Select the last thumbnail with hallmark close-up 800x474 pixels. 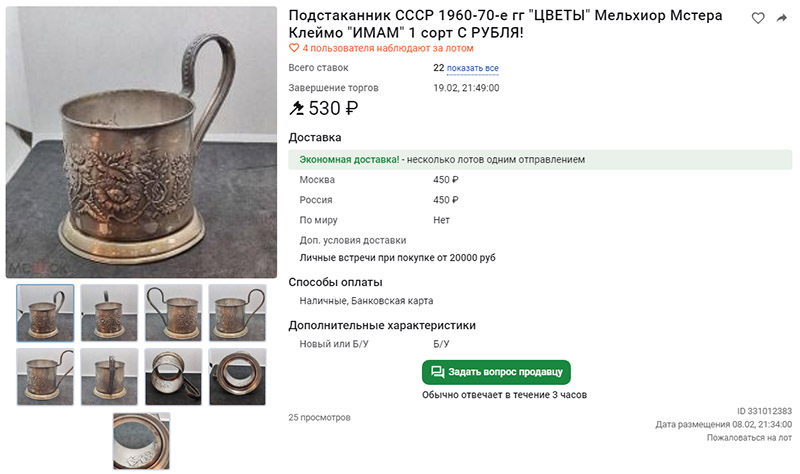tap(141, 441)
